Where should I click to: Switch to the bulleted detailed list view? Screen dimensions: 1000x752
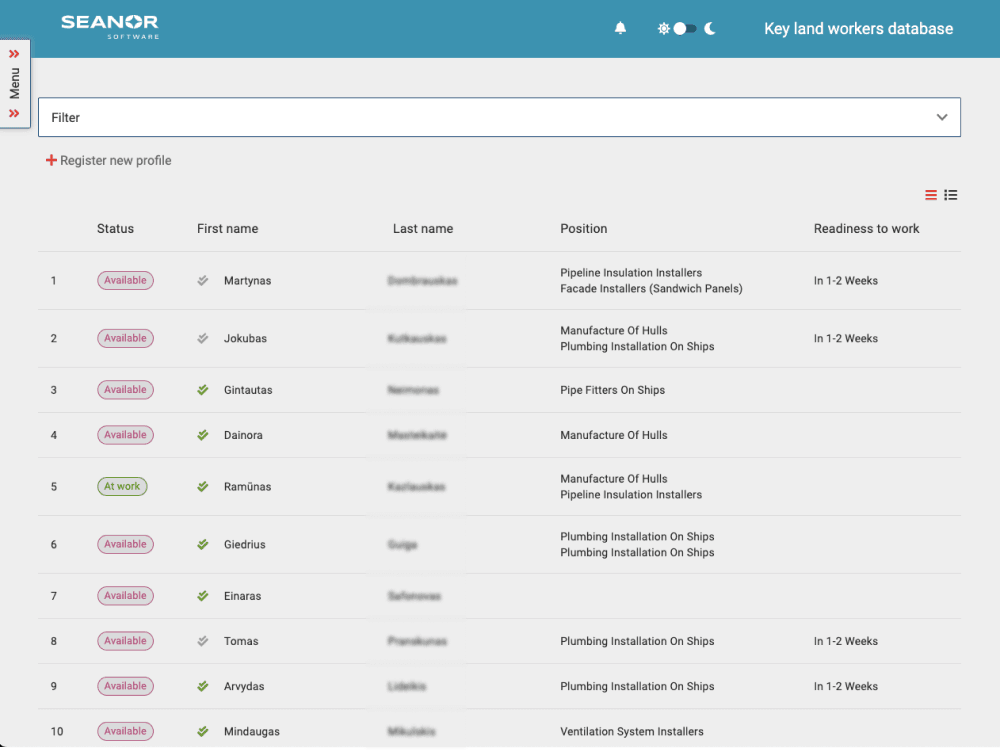point(951,195)
